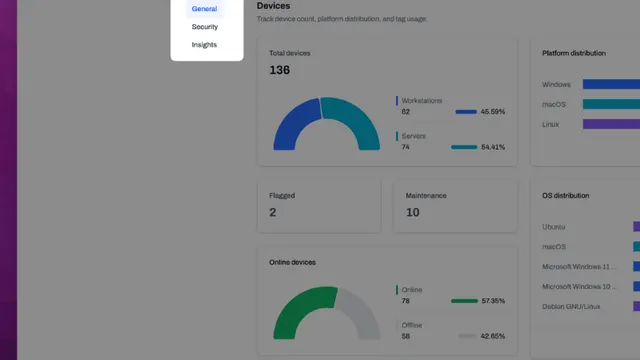The width and height of the screenshot is (640, 360).
Task: Switch to the Insights section
Action: (x=204, y=45)
